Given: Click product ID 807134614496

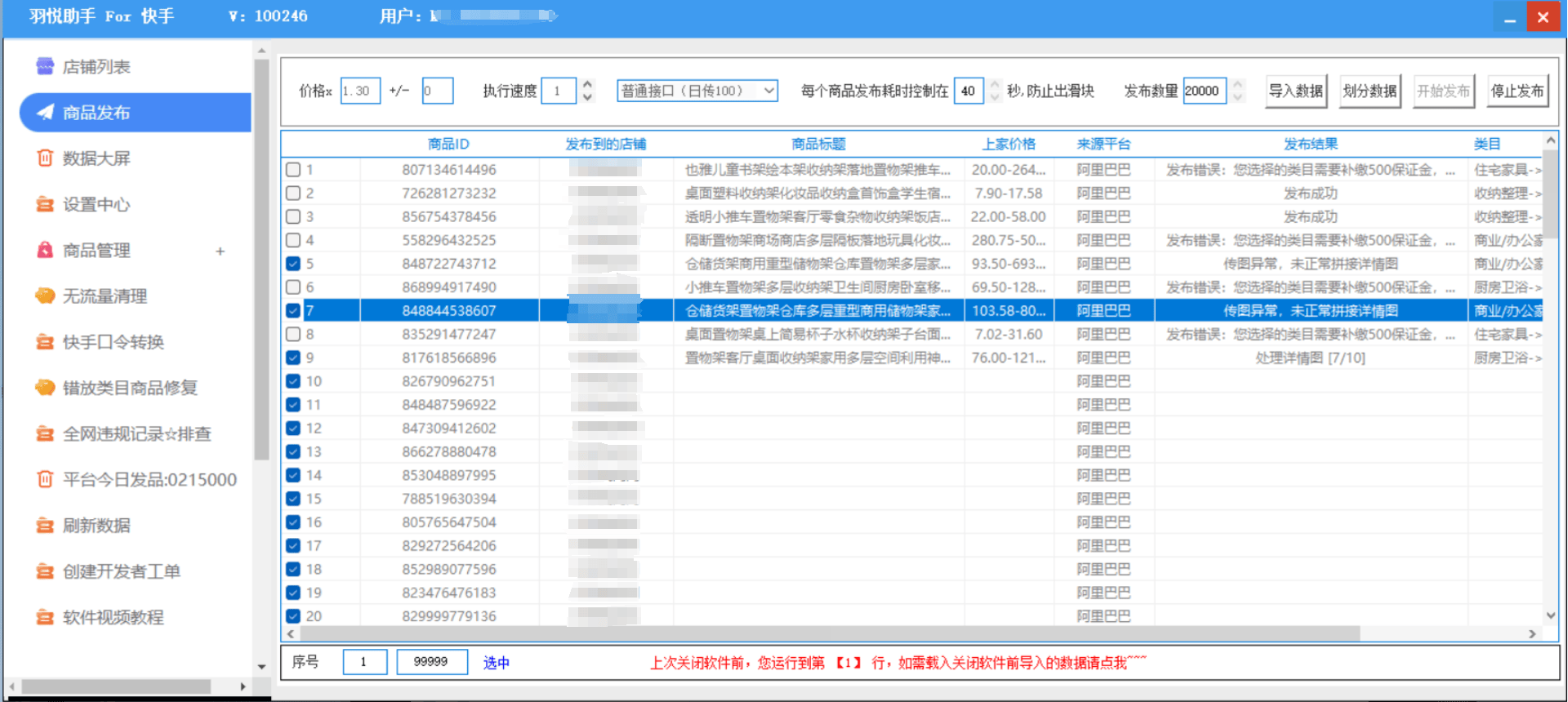Looking at the screenshot, I should coord(448,170).
